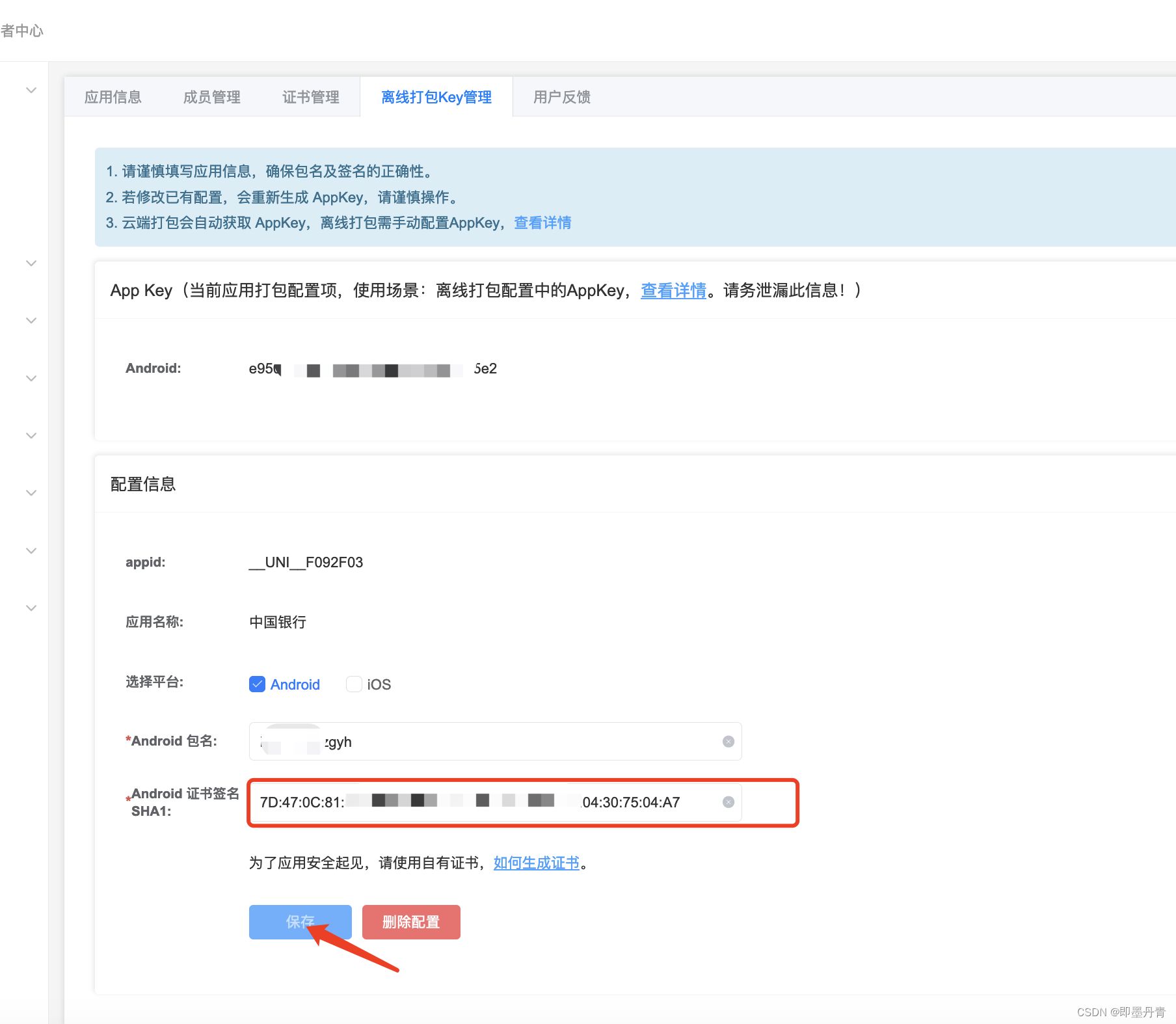1176x1024 pixels.
Task: Click the Android App Key value
Action: pyautogui.click(x=373, y=369)
